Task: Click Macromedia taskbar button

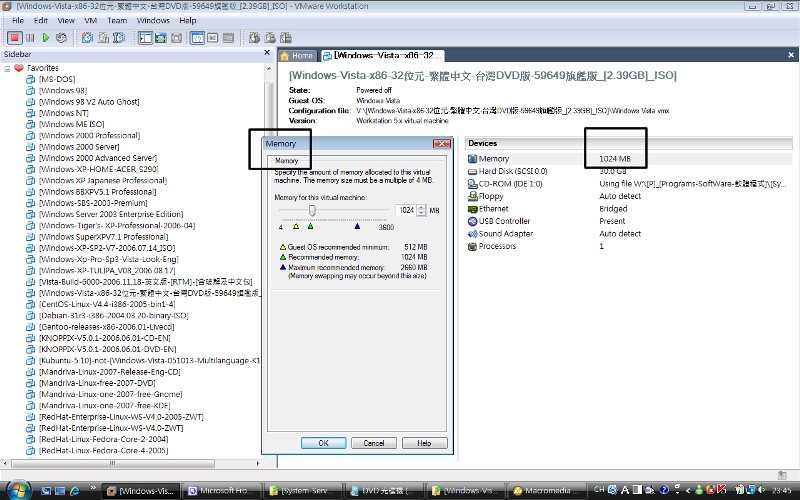Action: coord(547,491)
